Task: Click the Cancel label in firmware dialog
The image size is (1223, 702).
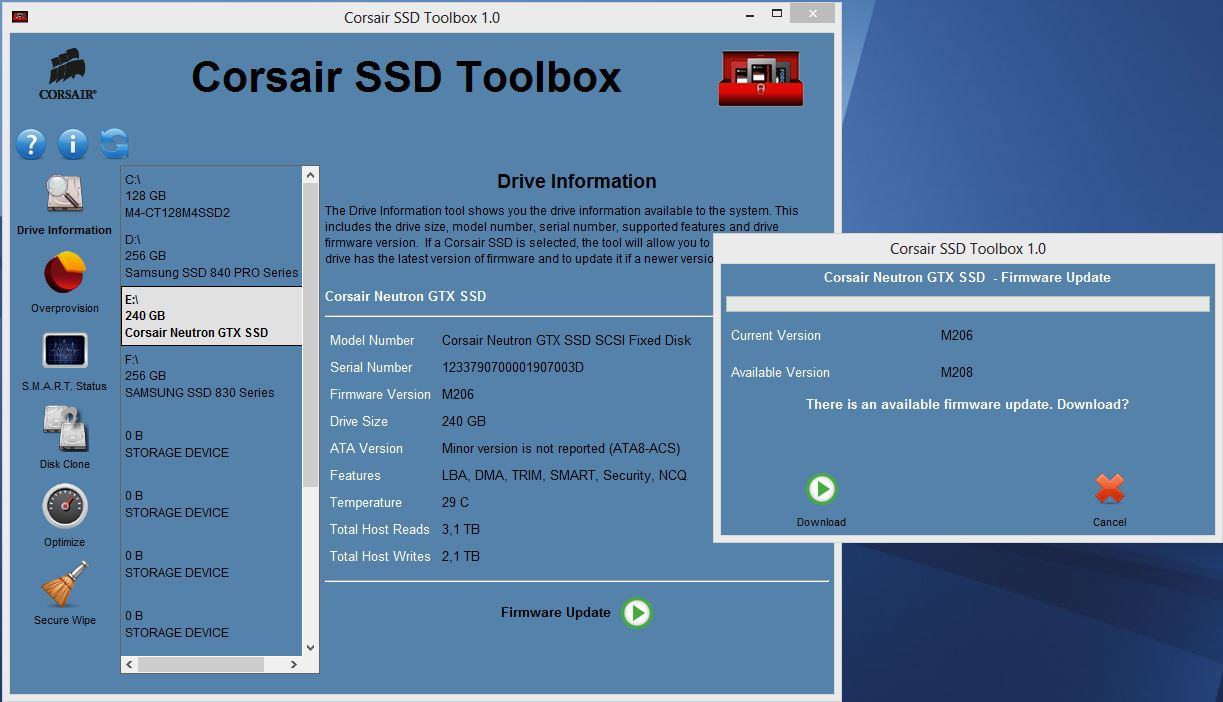Action: (1109, 522)
